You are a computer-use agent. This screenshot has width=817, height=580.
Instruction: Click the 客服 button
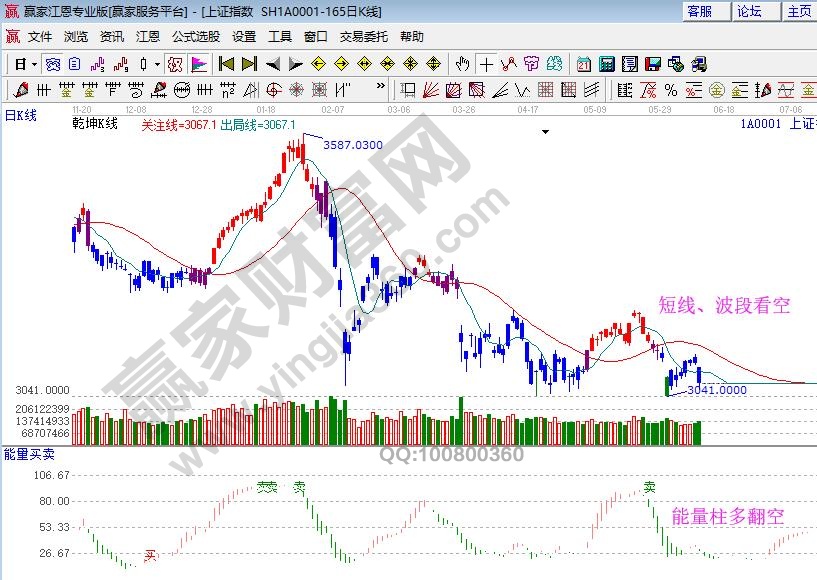point(699,11)
